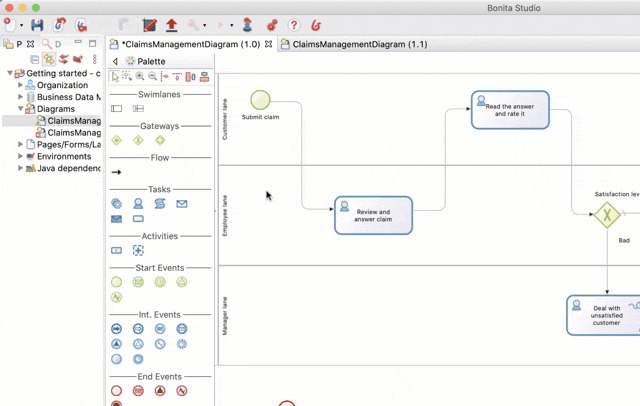Select the Pool icon under Swimlanes

click(116, 109)
